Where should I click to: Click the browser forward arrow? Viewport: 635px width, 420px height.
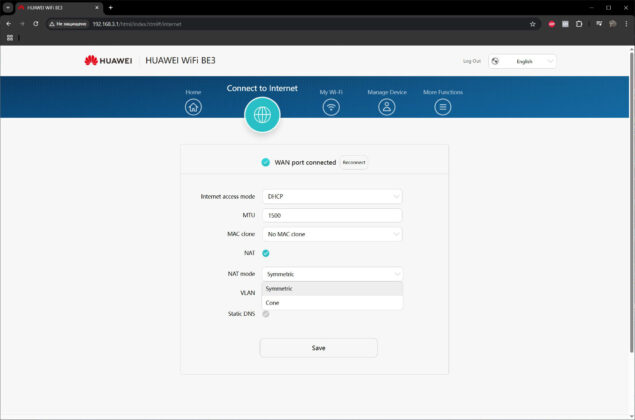[22, 24]
